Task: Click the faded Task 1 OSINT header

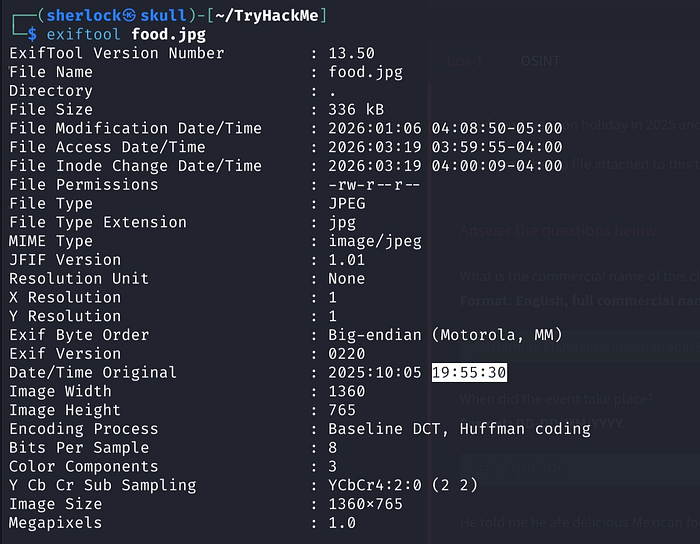Action: (502, 61)
